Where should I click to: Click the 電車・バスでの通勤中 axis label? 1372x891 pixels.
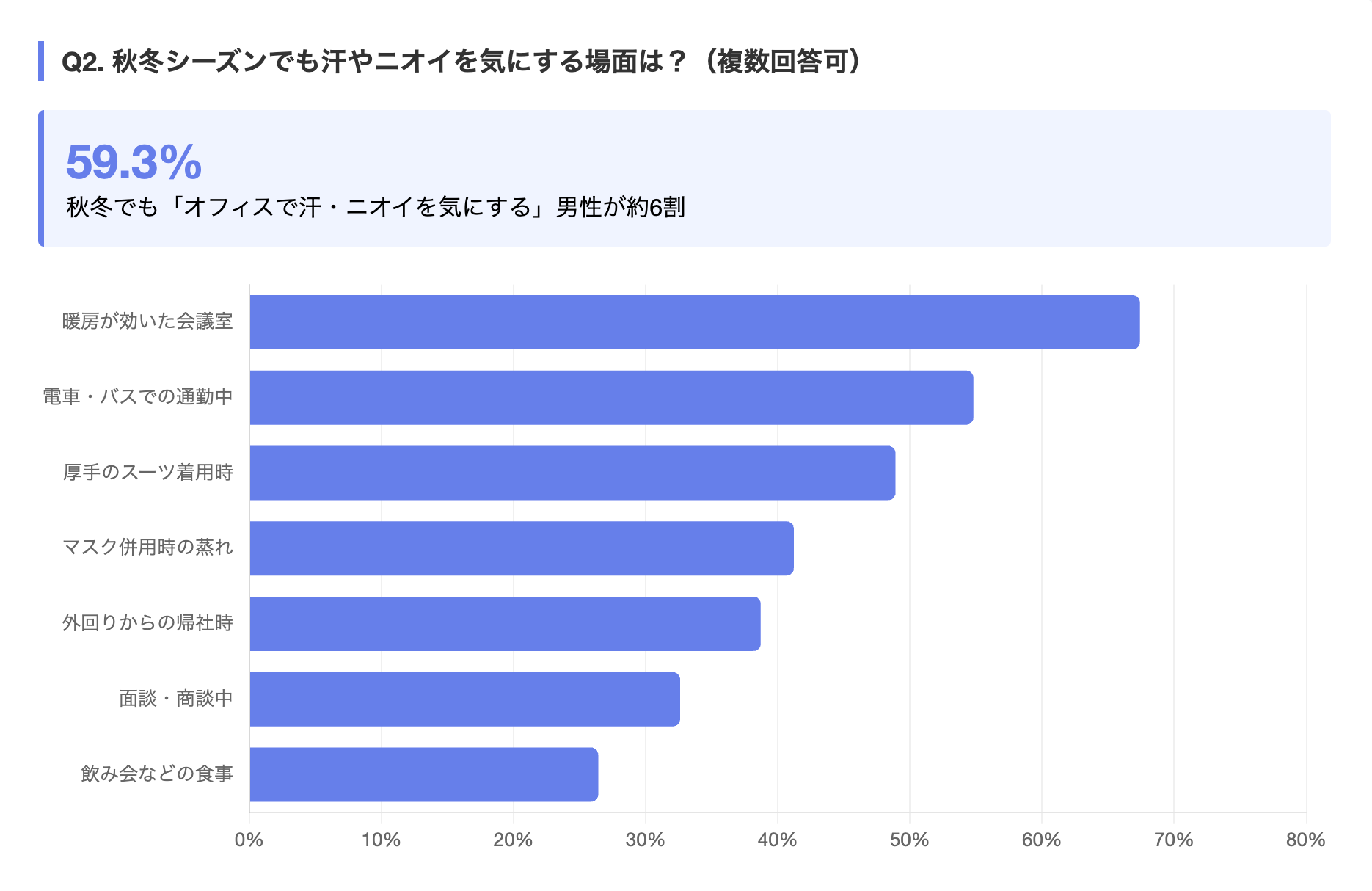pos(138,397)
